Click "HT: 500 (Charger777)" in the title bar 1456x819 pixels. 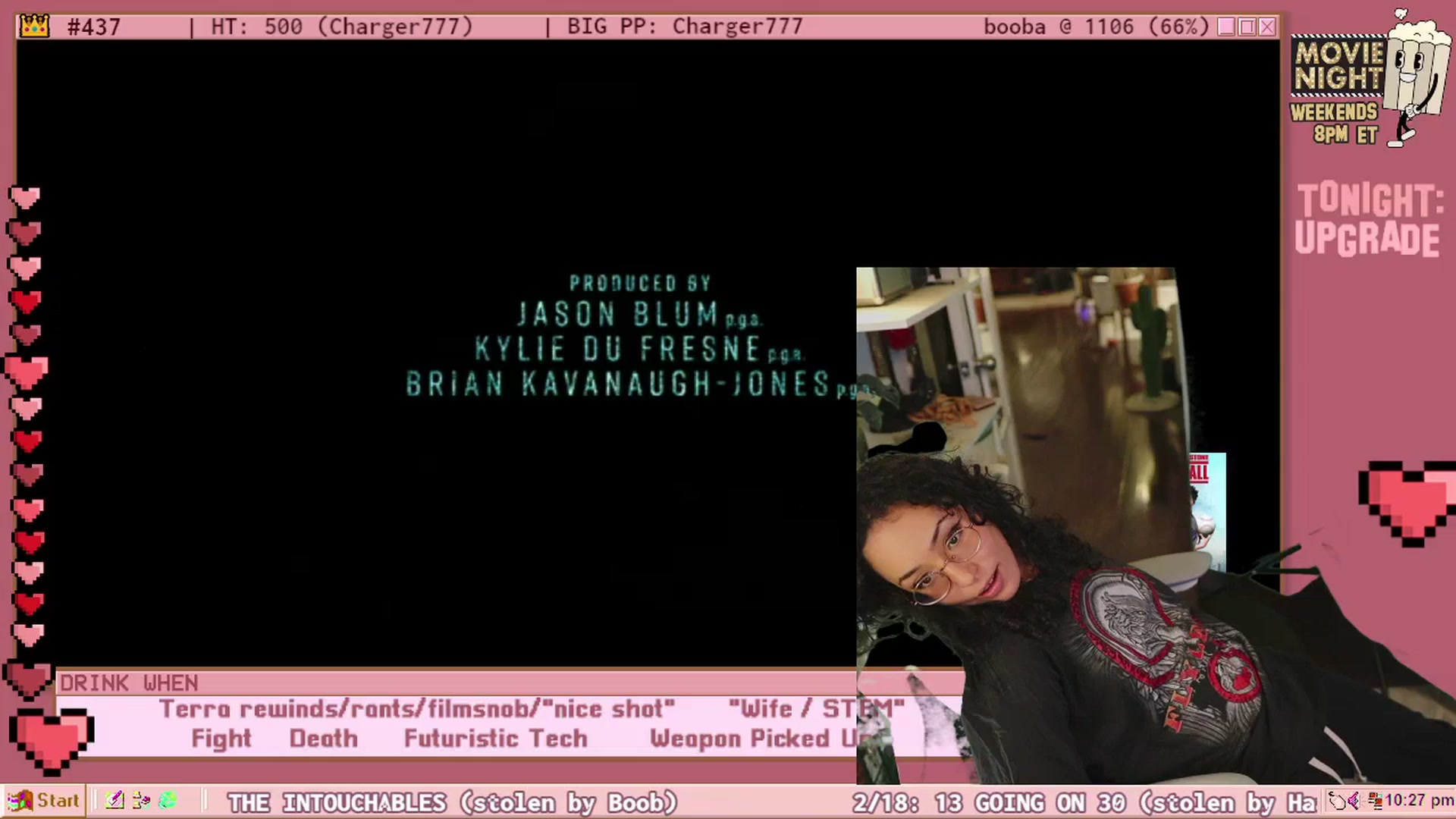341,27
